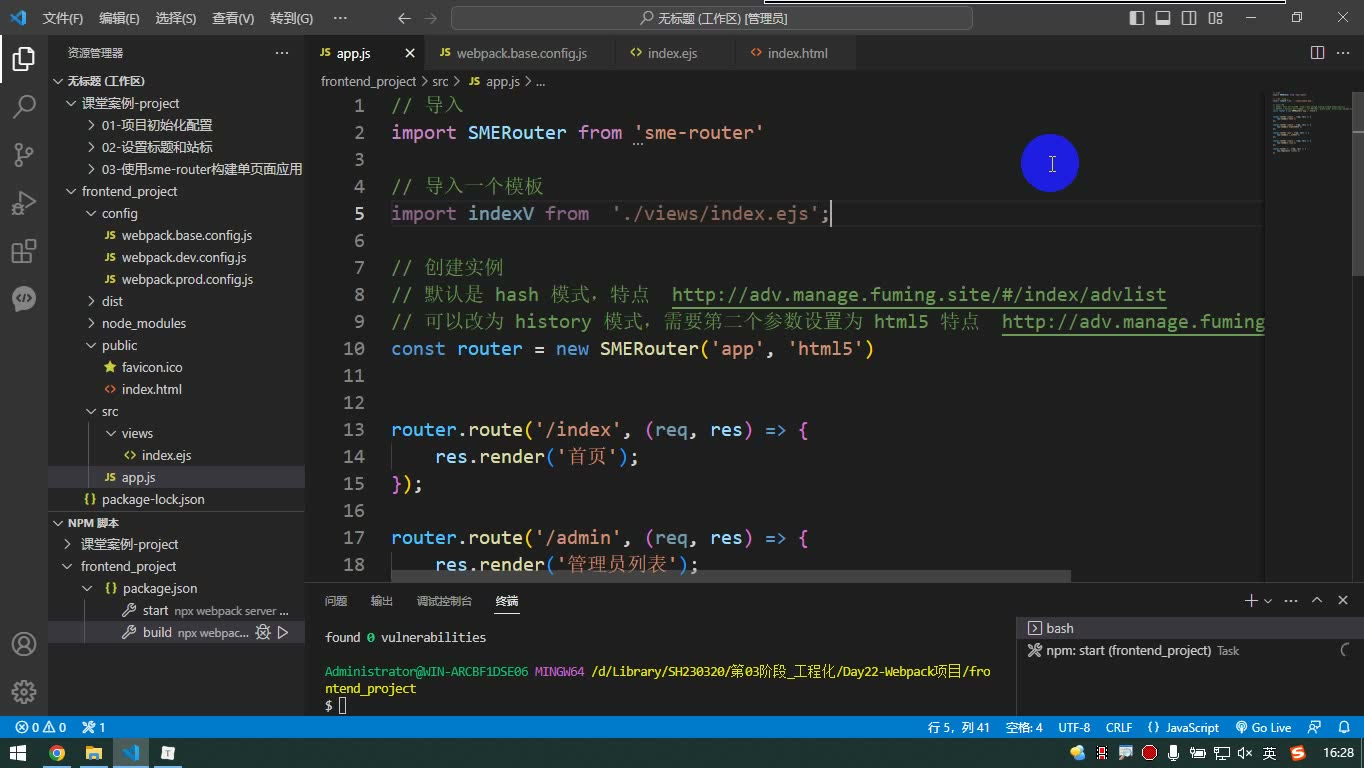This screenshot has width=1364, height=768.
Task: Click Go Live in status bar
Action: click(1263, 727)
